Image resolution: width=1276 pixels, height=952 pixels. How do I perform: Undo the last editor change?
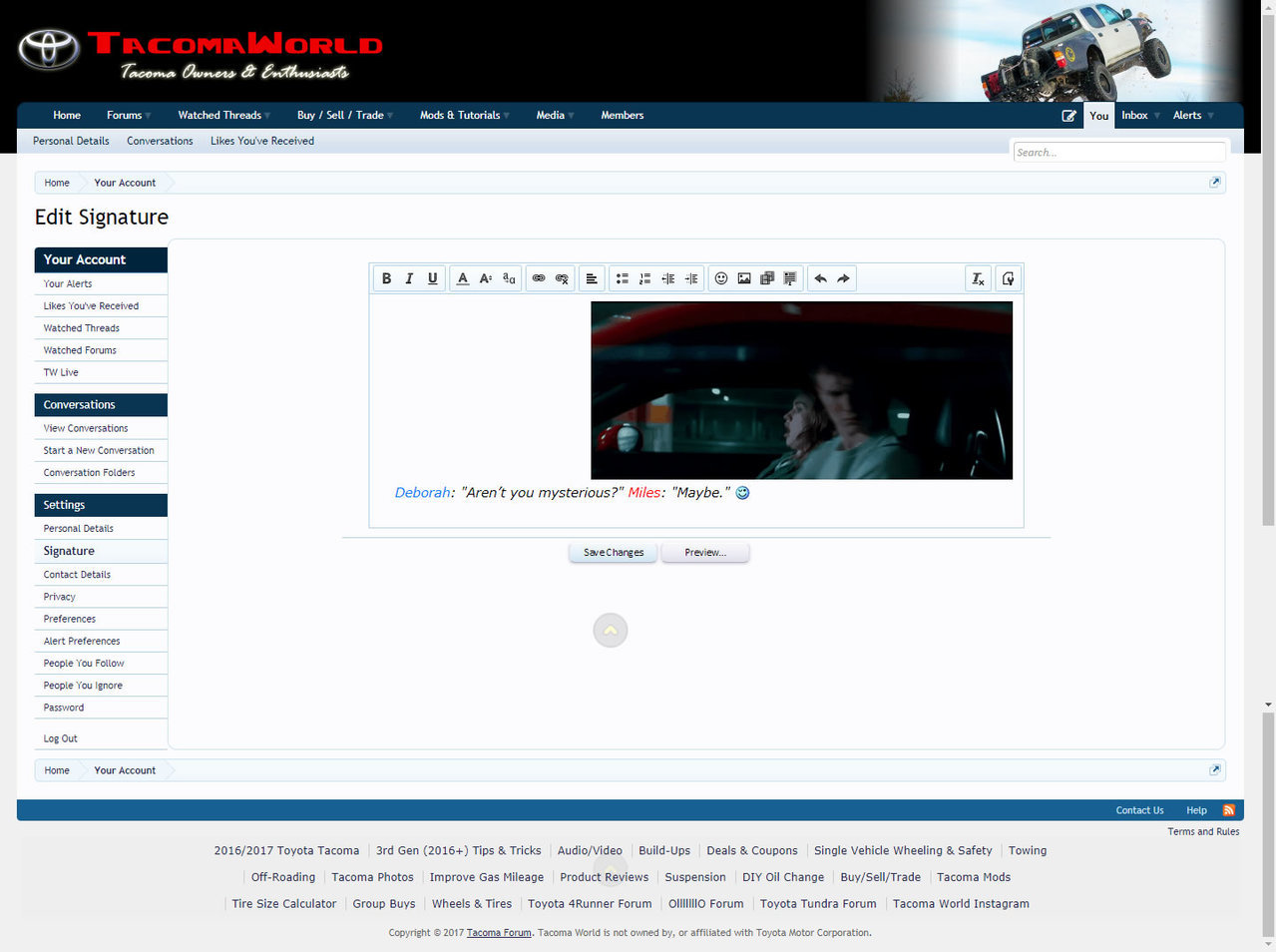(820, 278)
